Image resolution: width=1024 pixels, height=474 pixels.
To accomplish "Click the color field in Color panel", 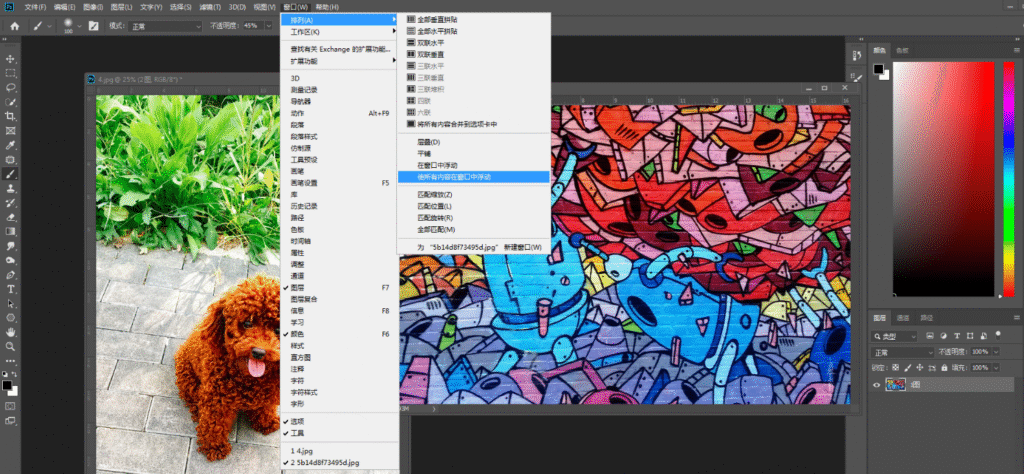I will [x=944, y=179].
